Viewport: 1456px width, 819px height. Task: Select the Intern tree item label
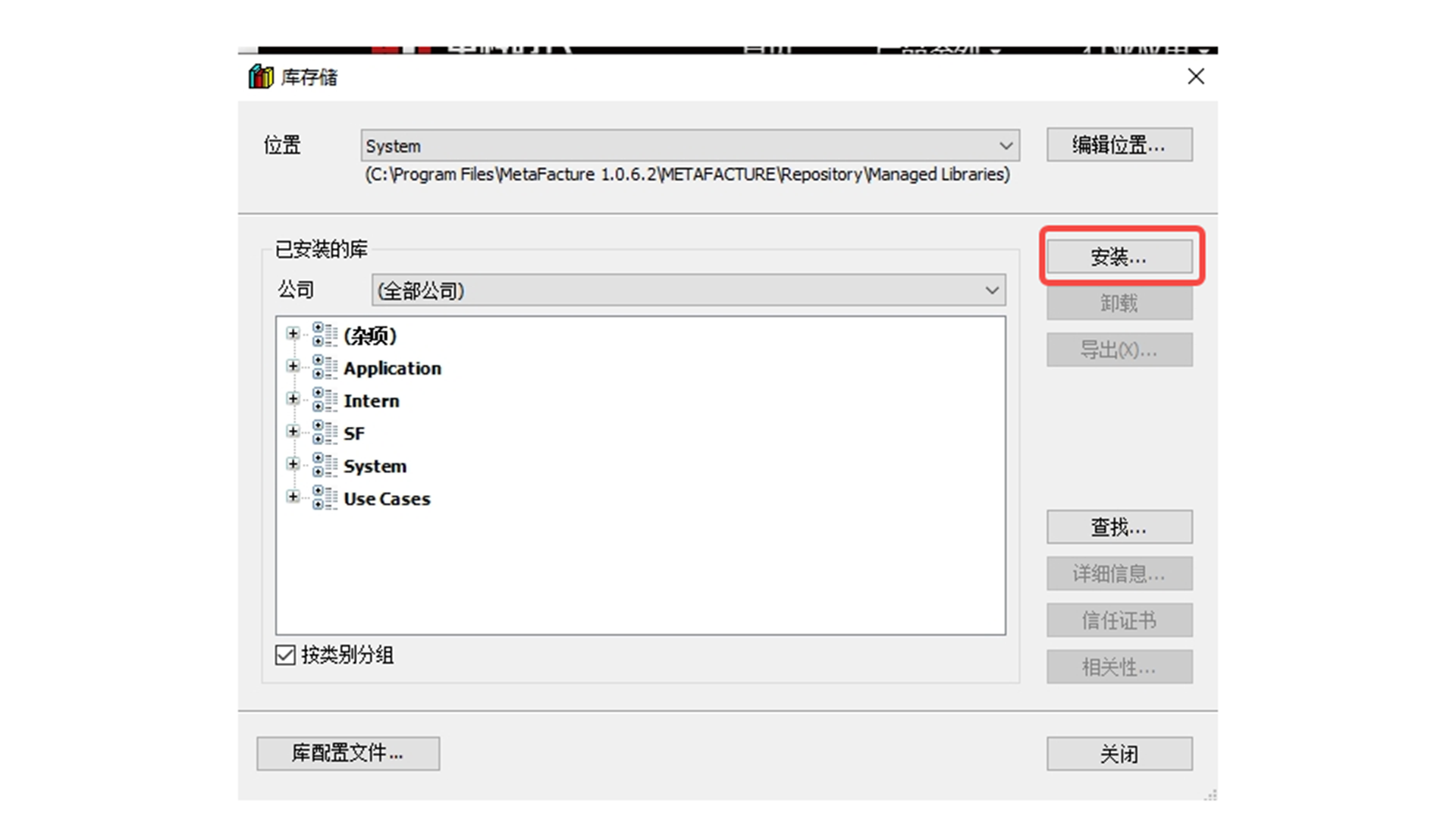pos(371,400)
